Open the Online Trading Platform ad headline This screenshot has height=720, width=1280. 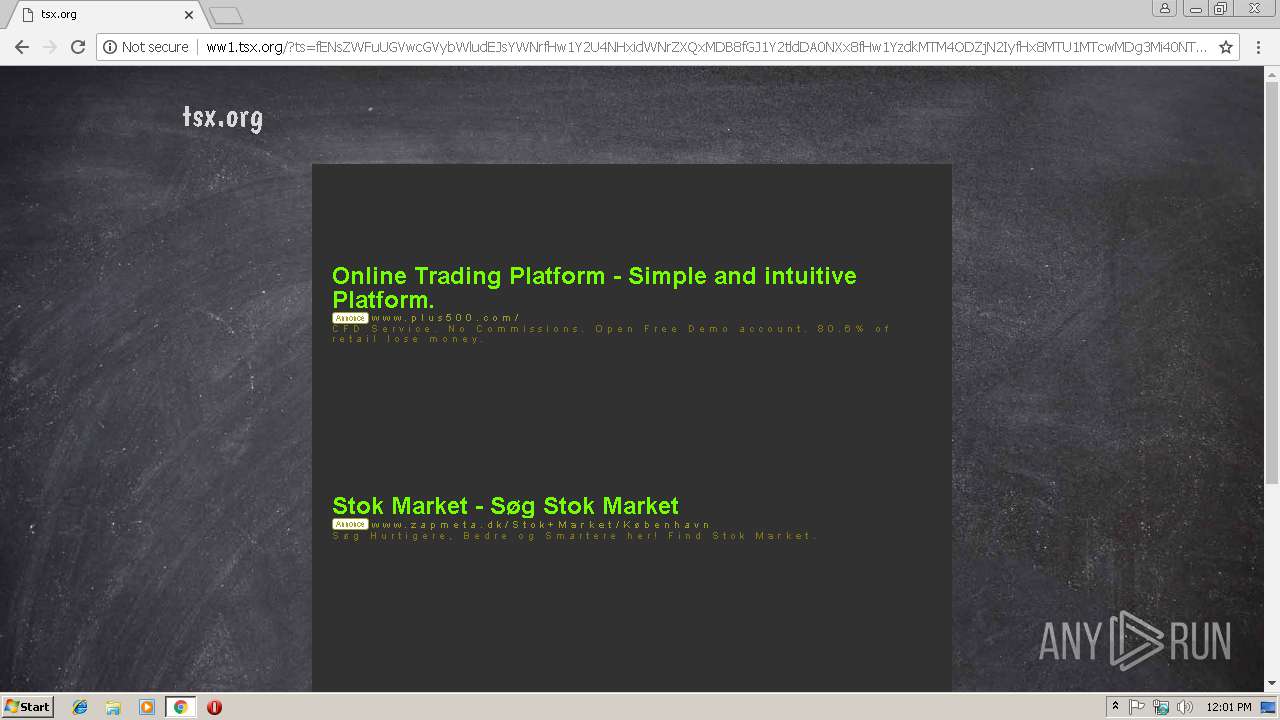594,288
